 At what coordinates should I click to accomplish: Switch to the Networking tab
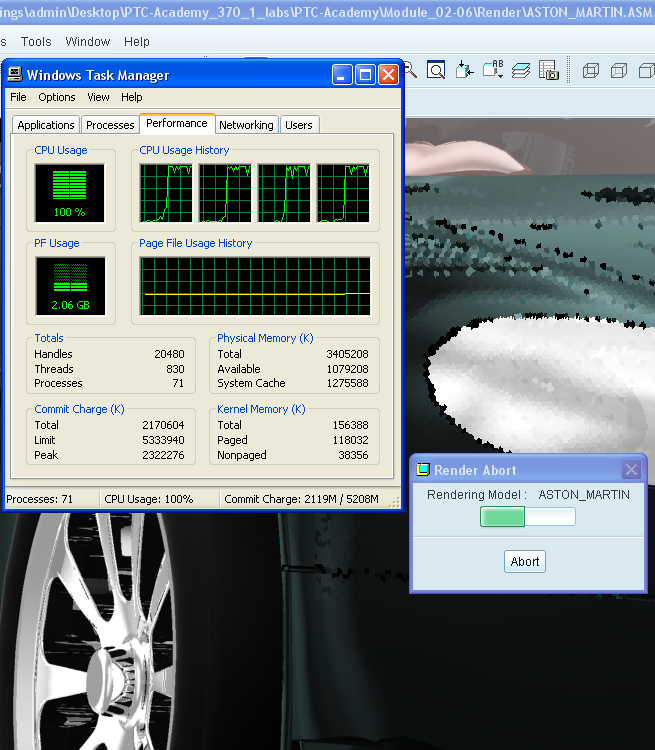tap(246, 125)
